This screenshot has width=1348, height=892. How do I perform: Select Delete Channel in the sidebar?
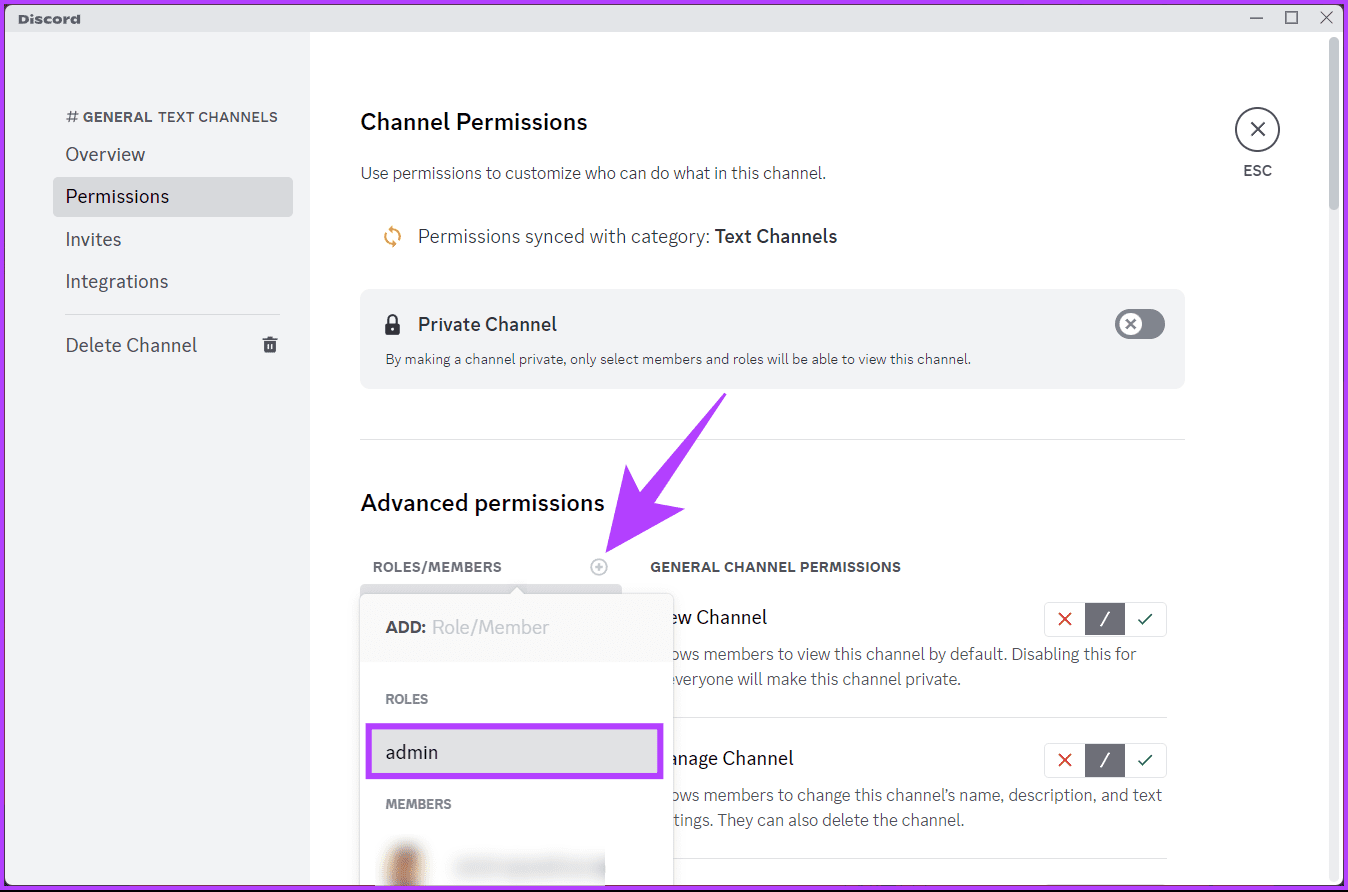(x=131, y=344)
